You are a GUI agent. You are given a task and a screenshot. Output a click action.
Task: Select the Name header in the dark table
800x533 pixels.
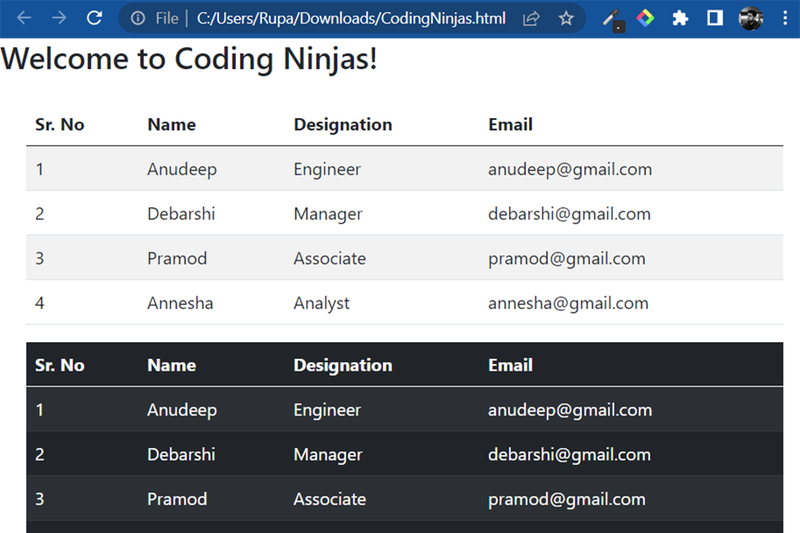[x=171, y=365]
